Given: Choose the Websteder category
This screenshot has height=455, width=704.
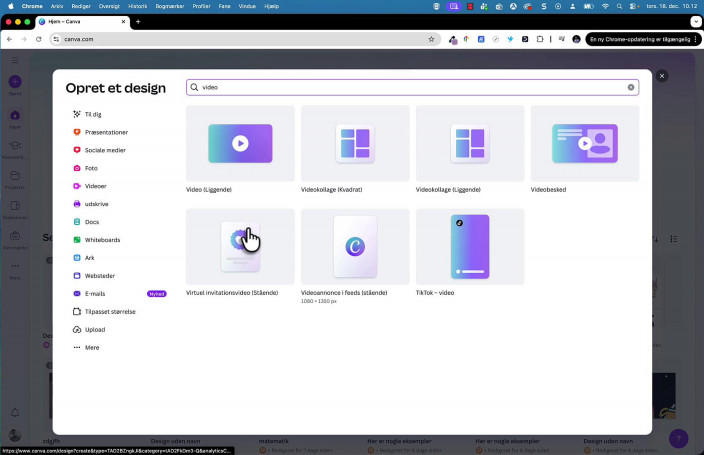Looking at the screenshot, I should pos(100,276).
